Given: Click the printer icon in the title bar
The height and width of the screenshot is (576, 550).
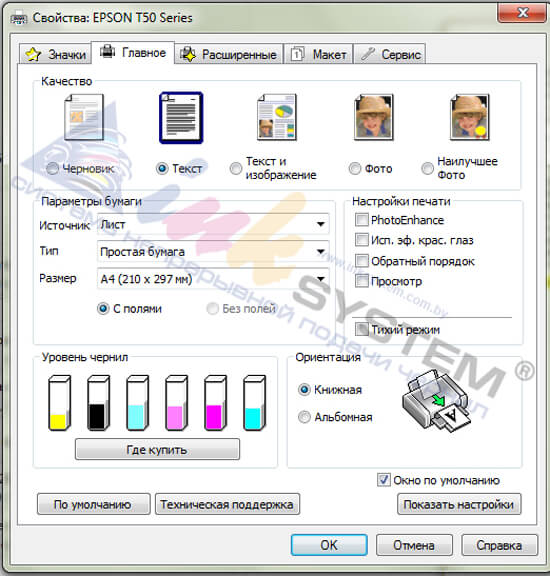Looking at the screenshot, I should (18, 18).
